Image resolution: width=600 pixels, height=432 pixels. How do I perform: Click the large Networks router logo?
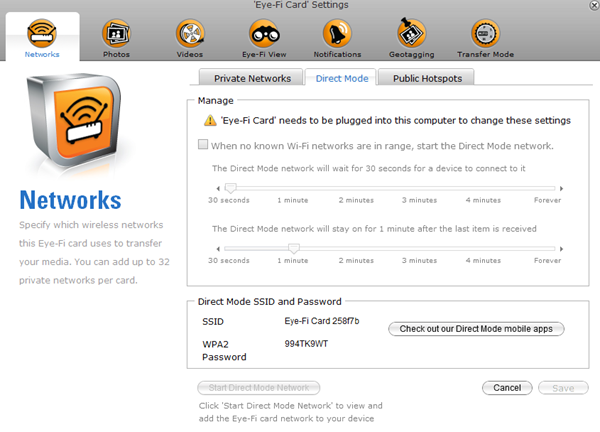pos(74,120)
